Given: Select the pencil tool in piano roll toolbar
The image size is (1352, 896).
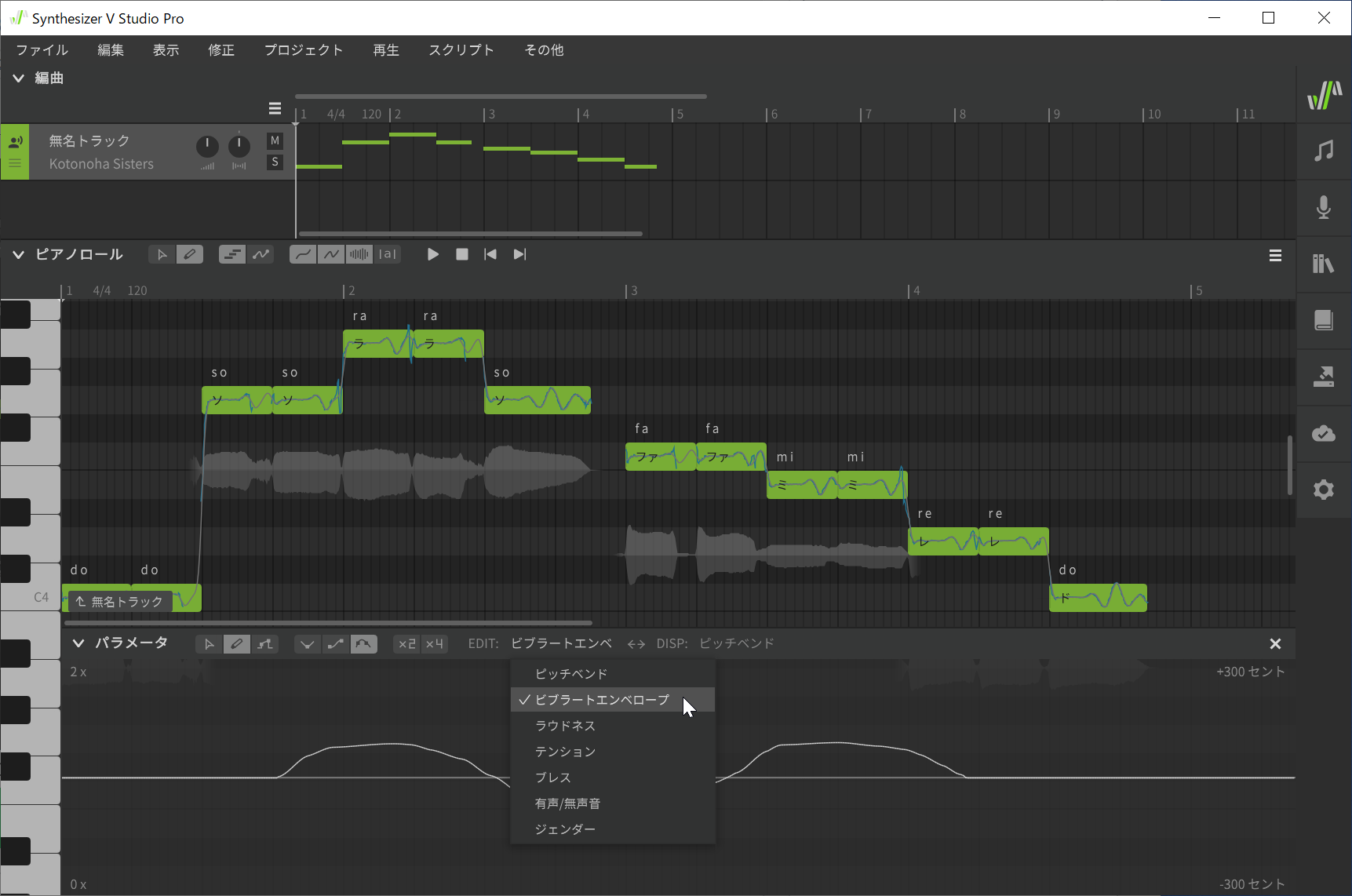Looking at the screenshot, I should coord(190,254).
